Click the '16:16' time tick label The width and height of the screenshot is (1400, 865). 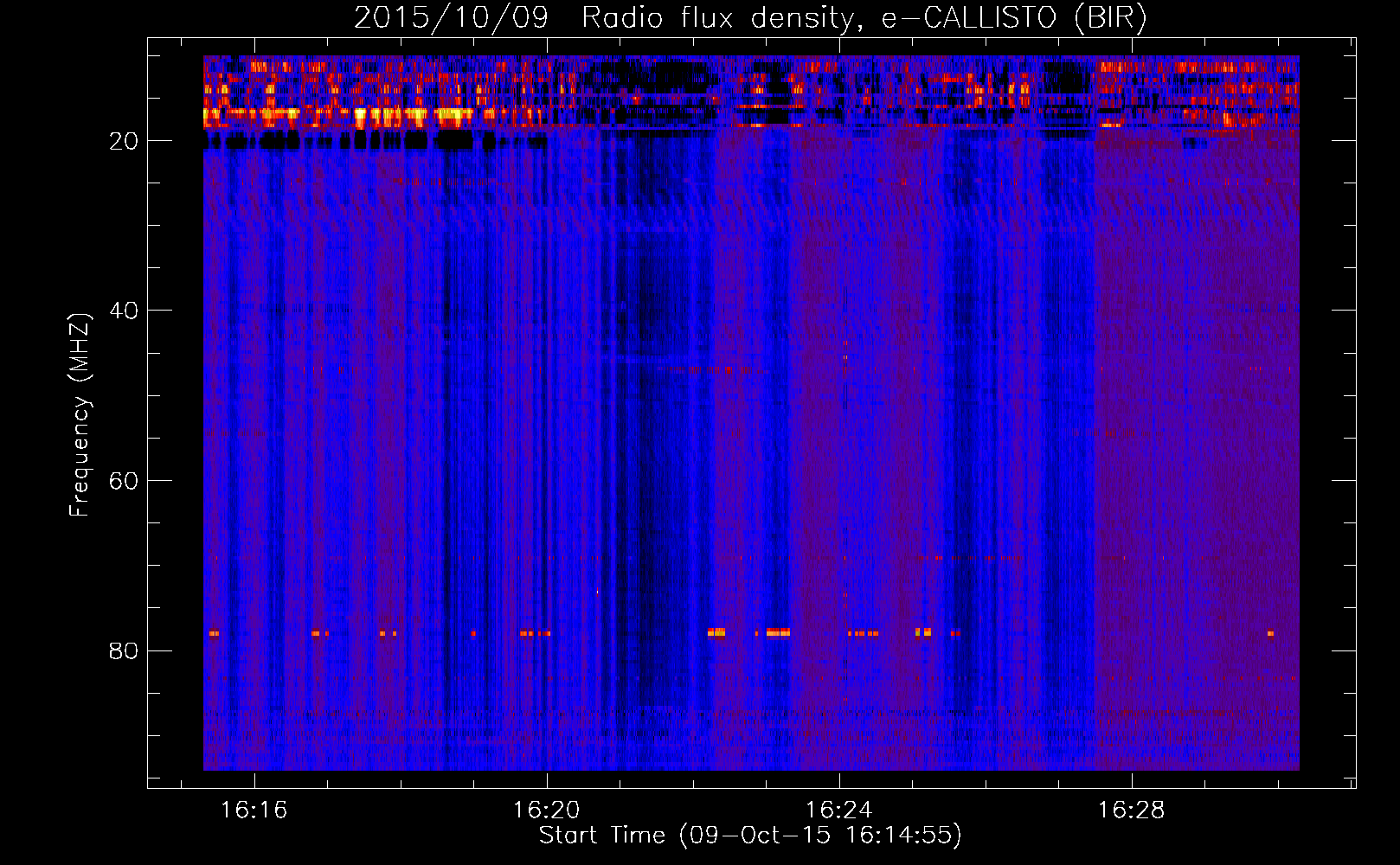pos(254,811)
